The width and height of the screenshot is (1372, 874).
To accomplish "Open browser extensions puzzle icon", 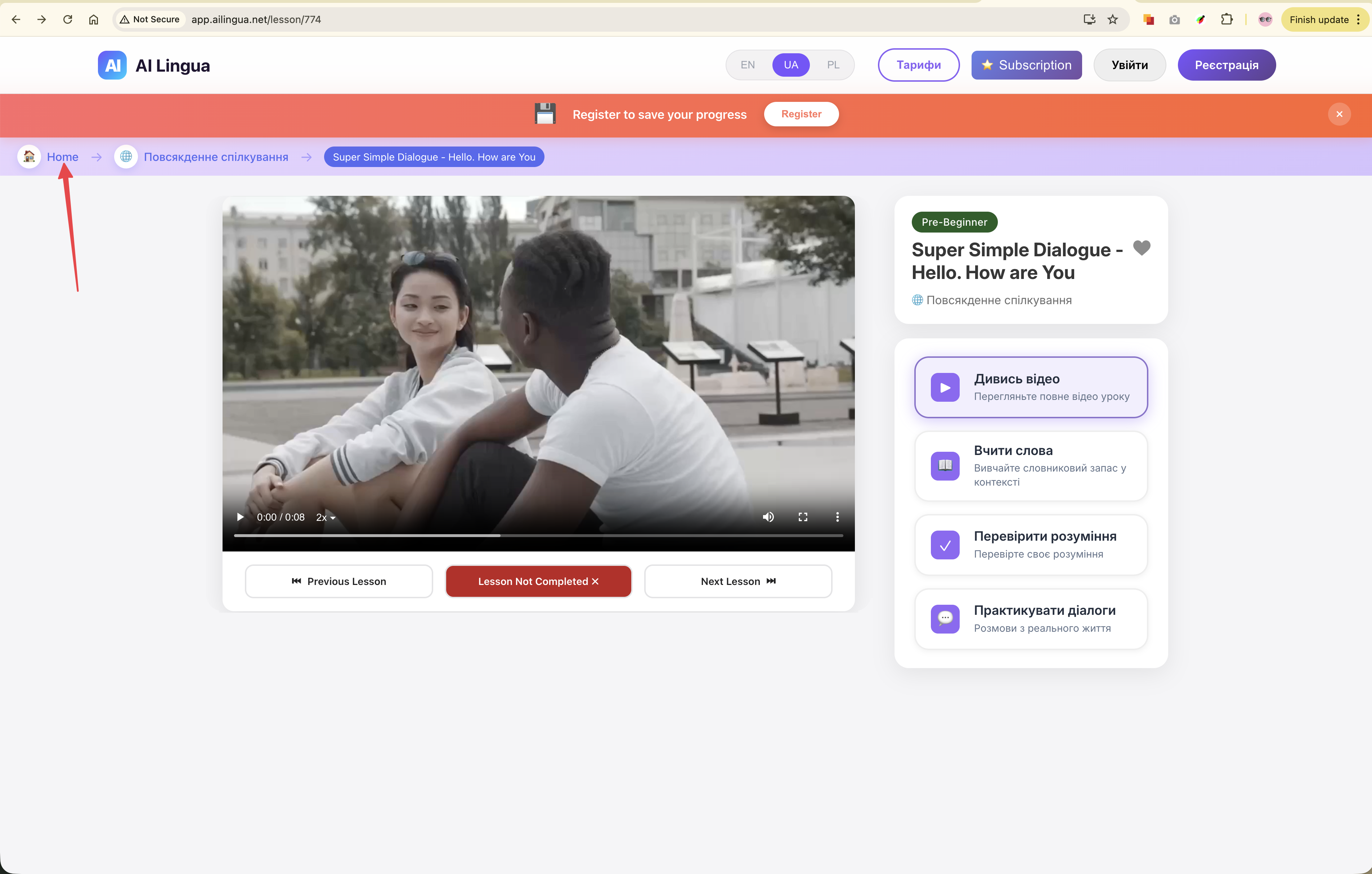I will point(1227,19).
